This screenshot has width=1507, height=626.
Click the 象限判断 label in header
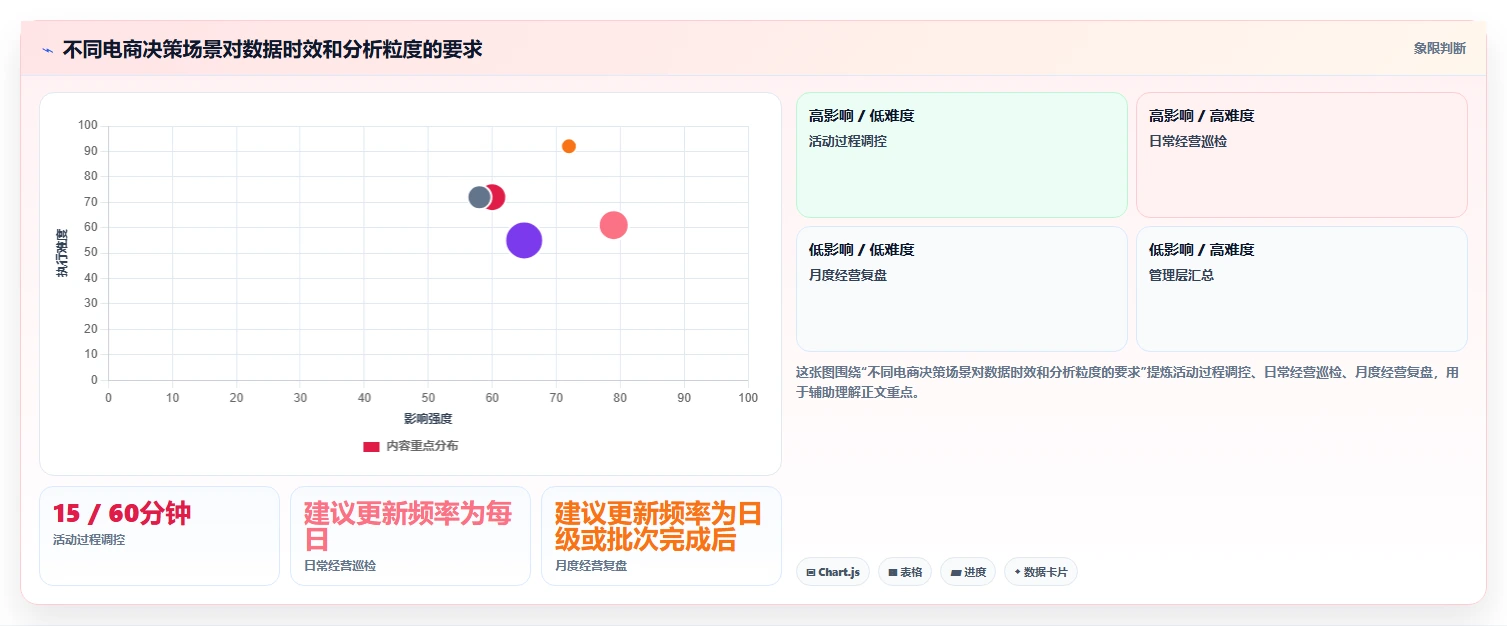tap(1439, 48)
